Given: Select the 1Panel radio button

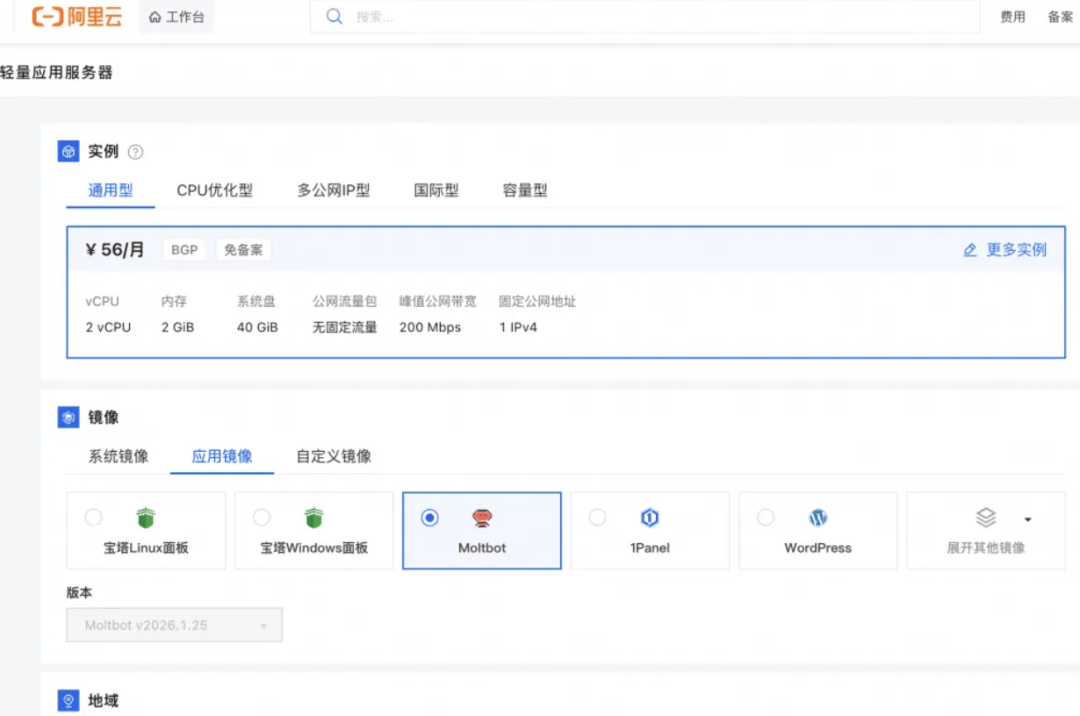Looking at the screenshot, I should click(597, 517).
